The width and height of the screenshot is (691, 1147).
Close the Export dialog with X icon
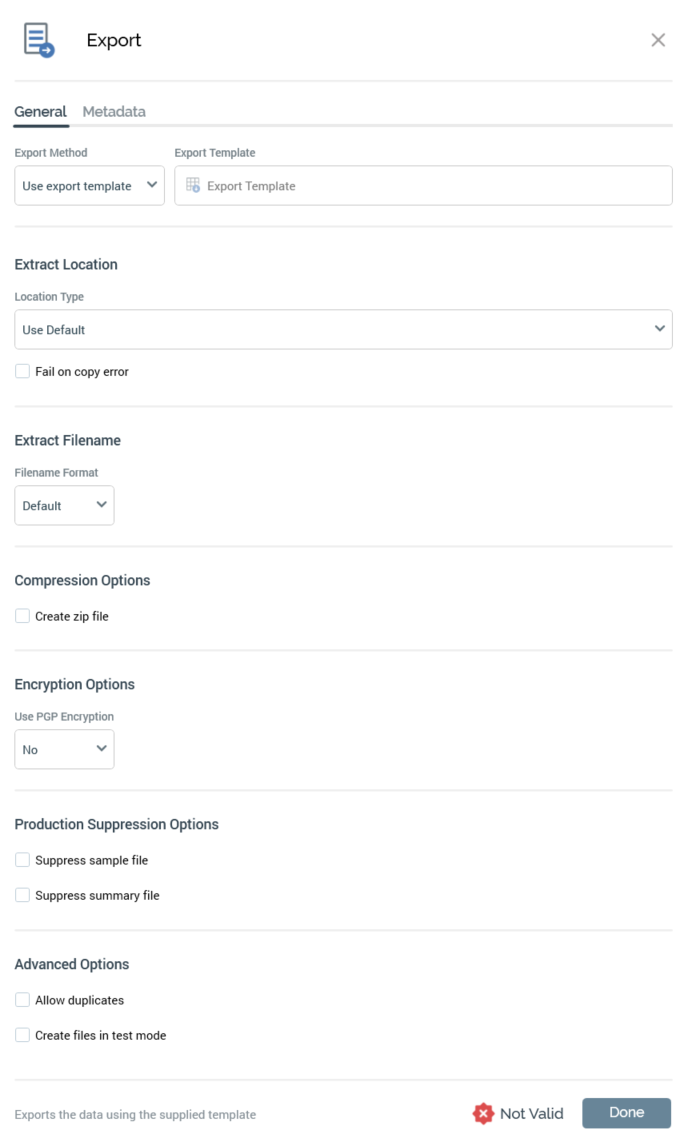(658, 40)
